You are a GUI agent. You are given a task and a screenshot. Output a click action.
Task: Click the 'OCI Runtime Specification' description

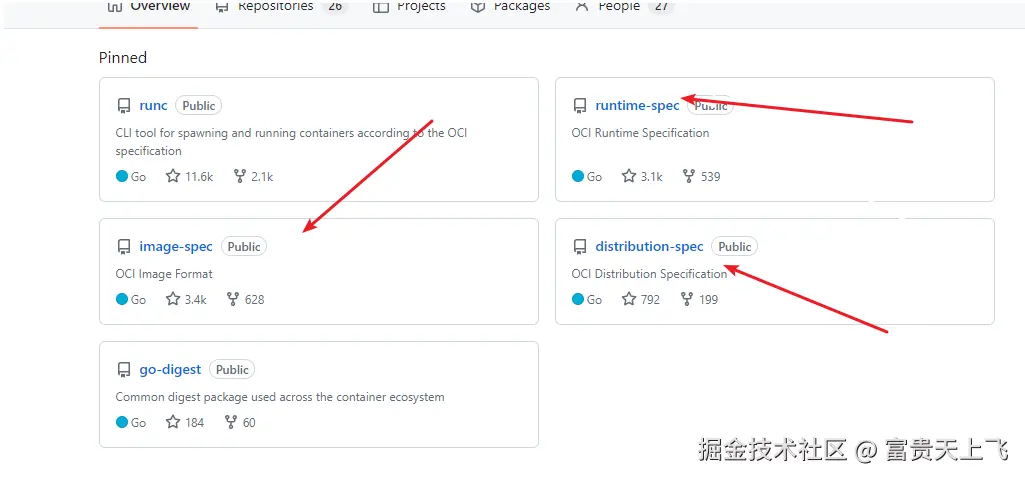coord(640,133)
